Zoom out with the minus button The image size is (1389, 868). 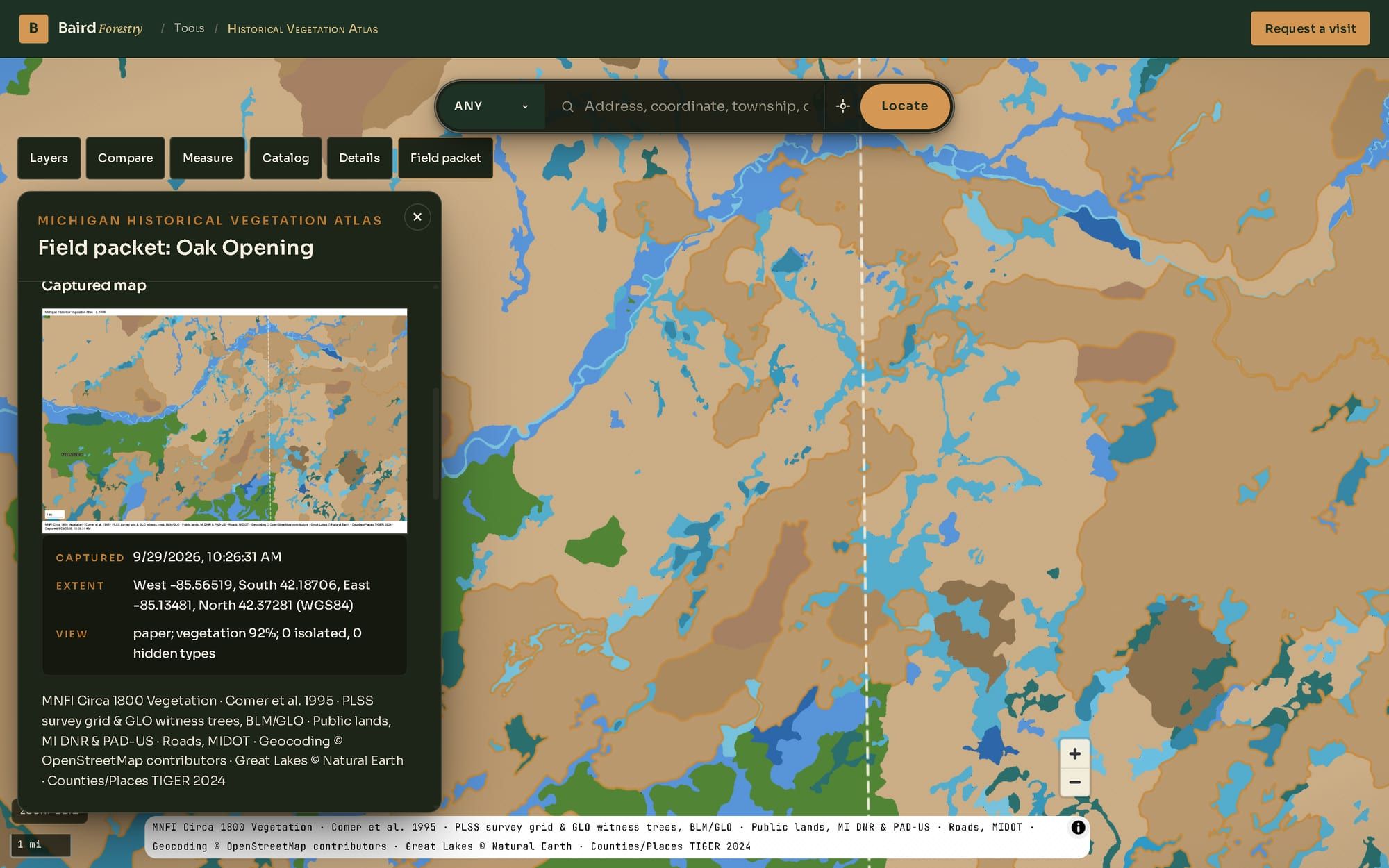pyautogui.click(x=1074, y=783)
